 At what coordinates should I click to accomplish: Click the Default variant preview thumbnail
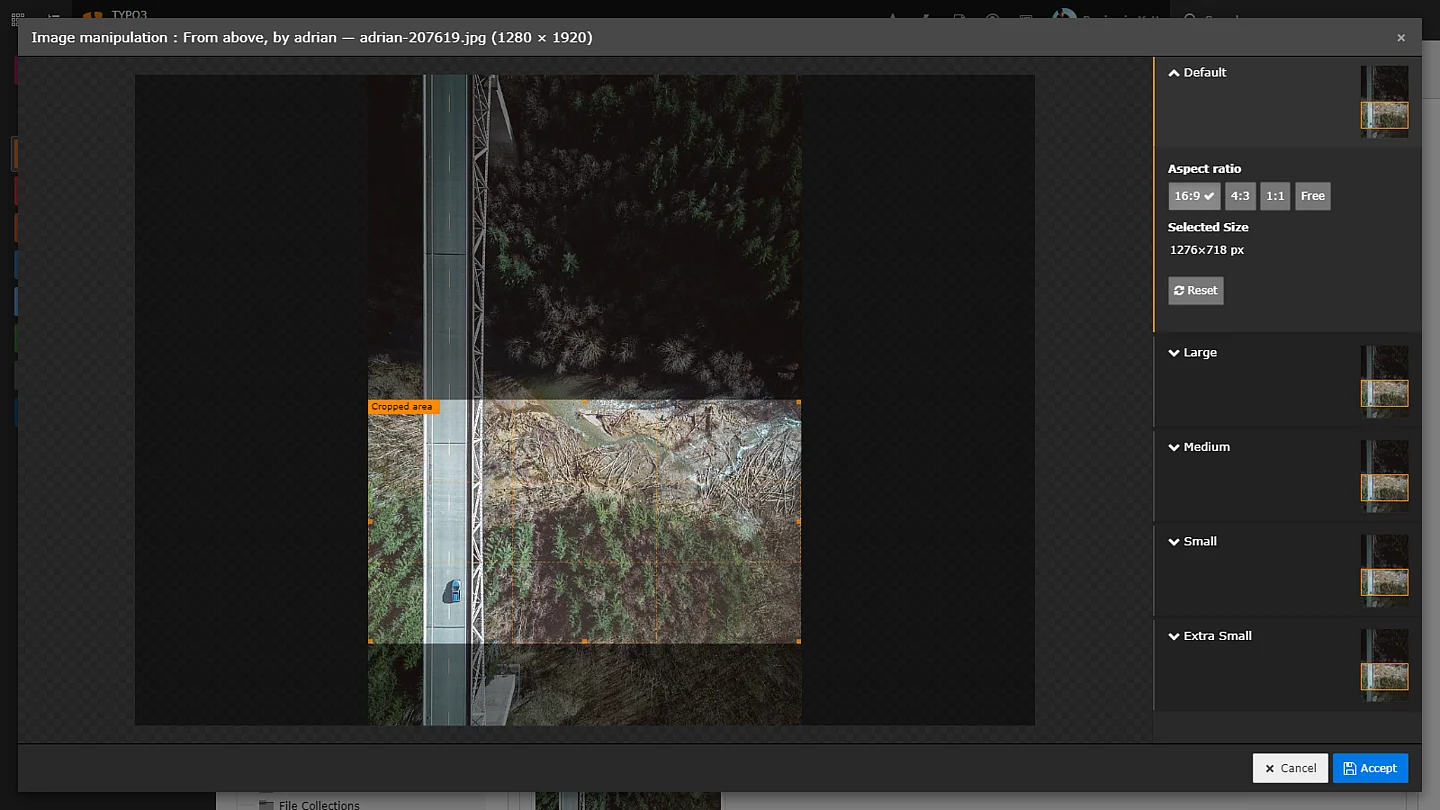1384,101
